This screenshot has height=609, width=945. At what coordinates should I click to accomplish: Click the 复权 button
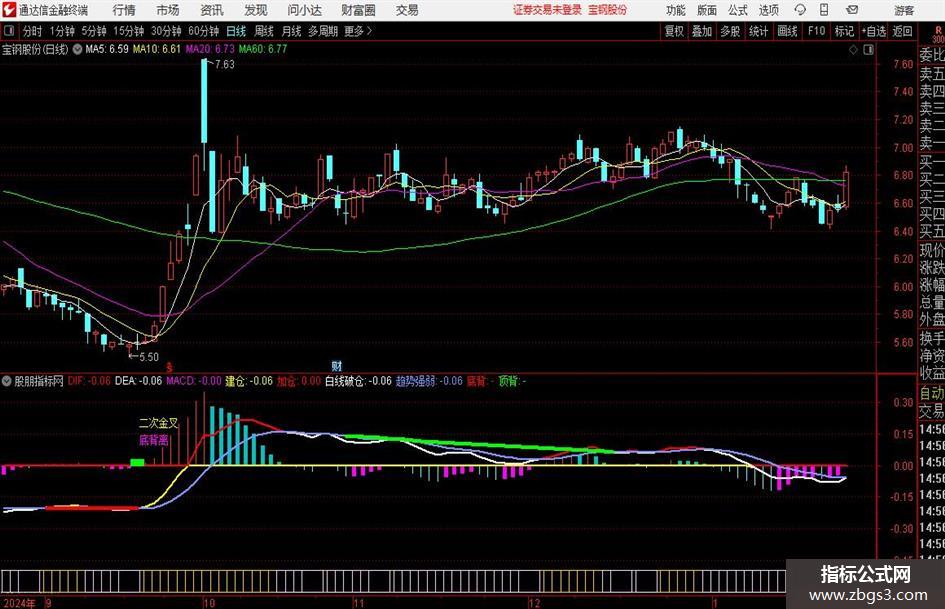point(674,31)
